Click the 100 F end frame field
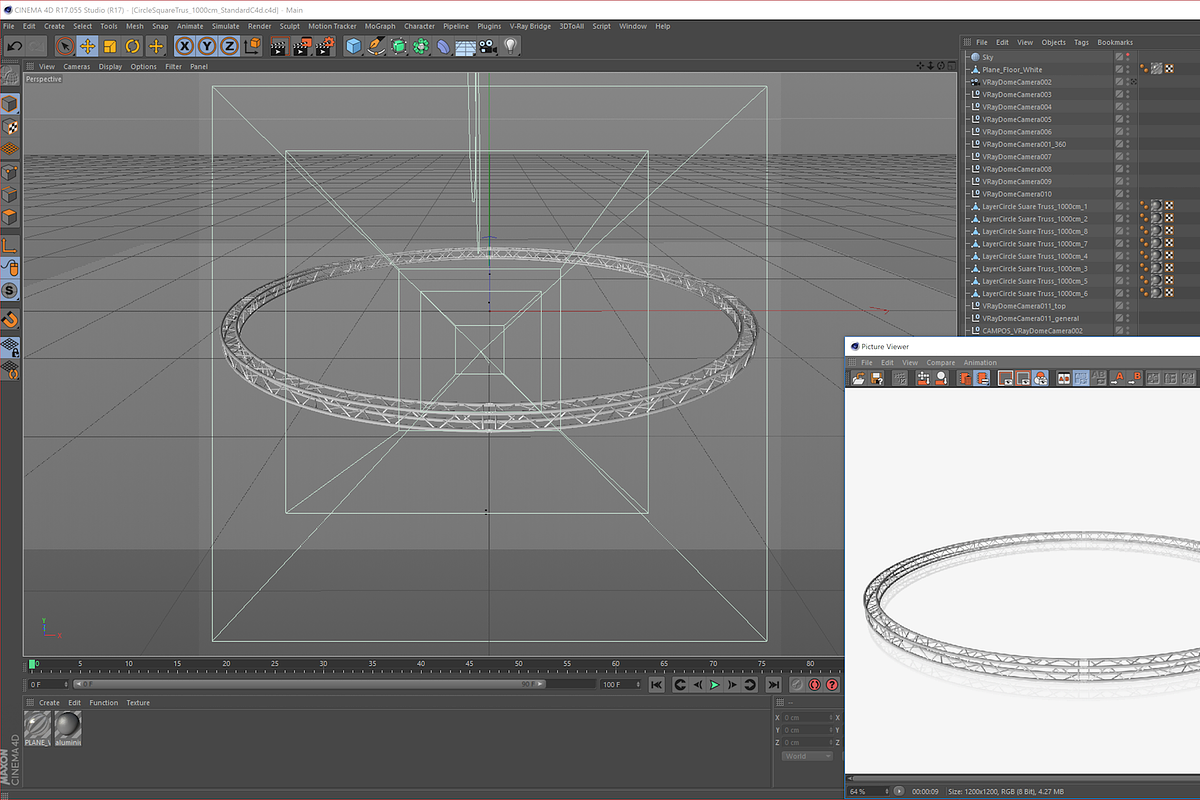1200x800 pixels. [619, 685]
